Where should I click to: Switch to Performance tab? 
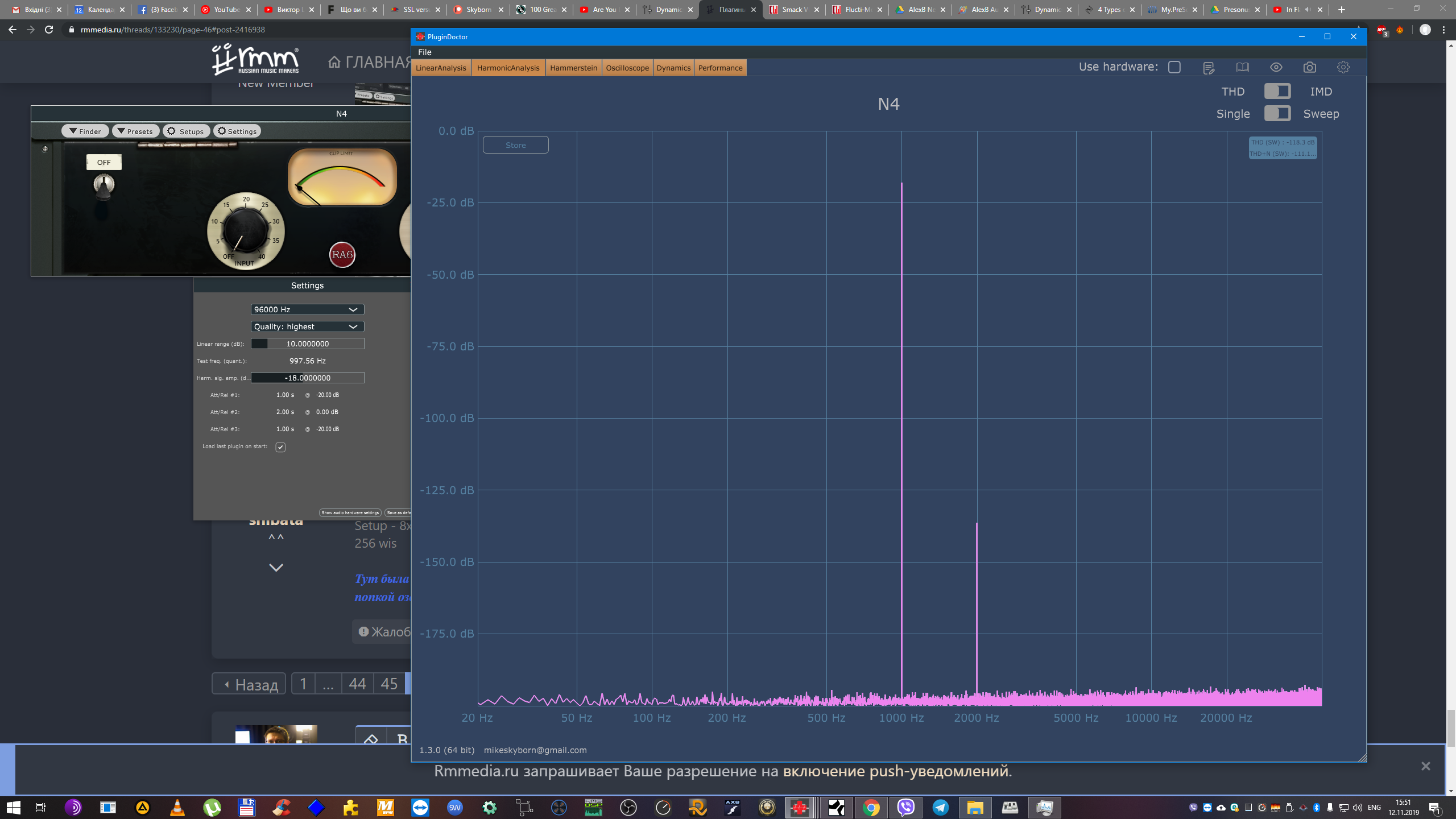720,68
